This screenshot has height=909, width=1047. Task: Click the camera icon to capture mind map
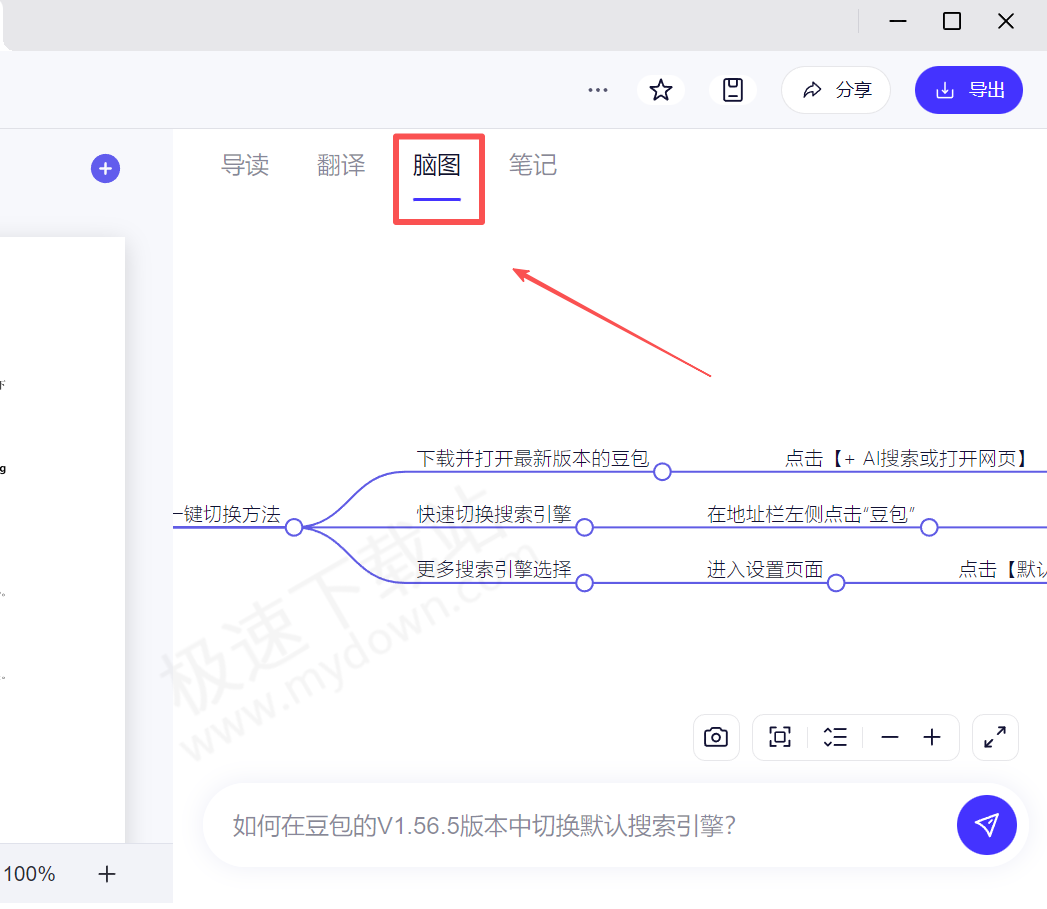pos(716,737)
